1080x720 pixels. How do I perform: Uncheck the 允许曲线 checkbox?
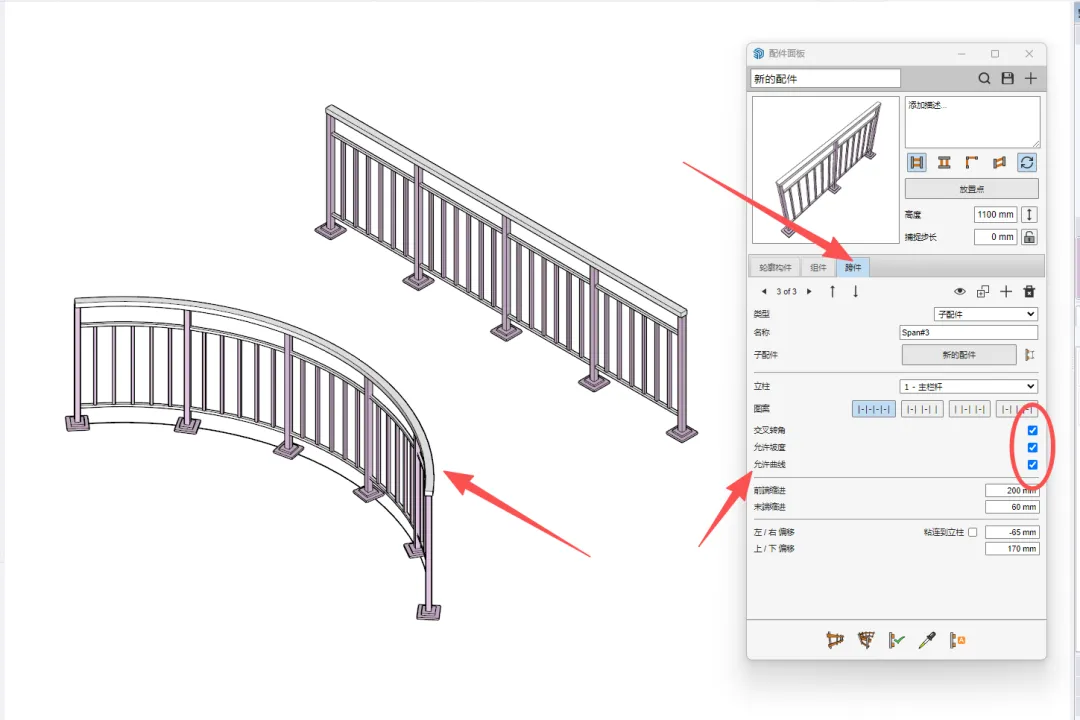tap(1032, 465)
